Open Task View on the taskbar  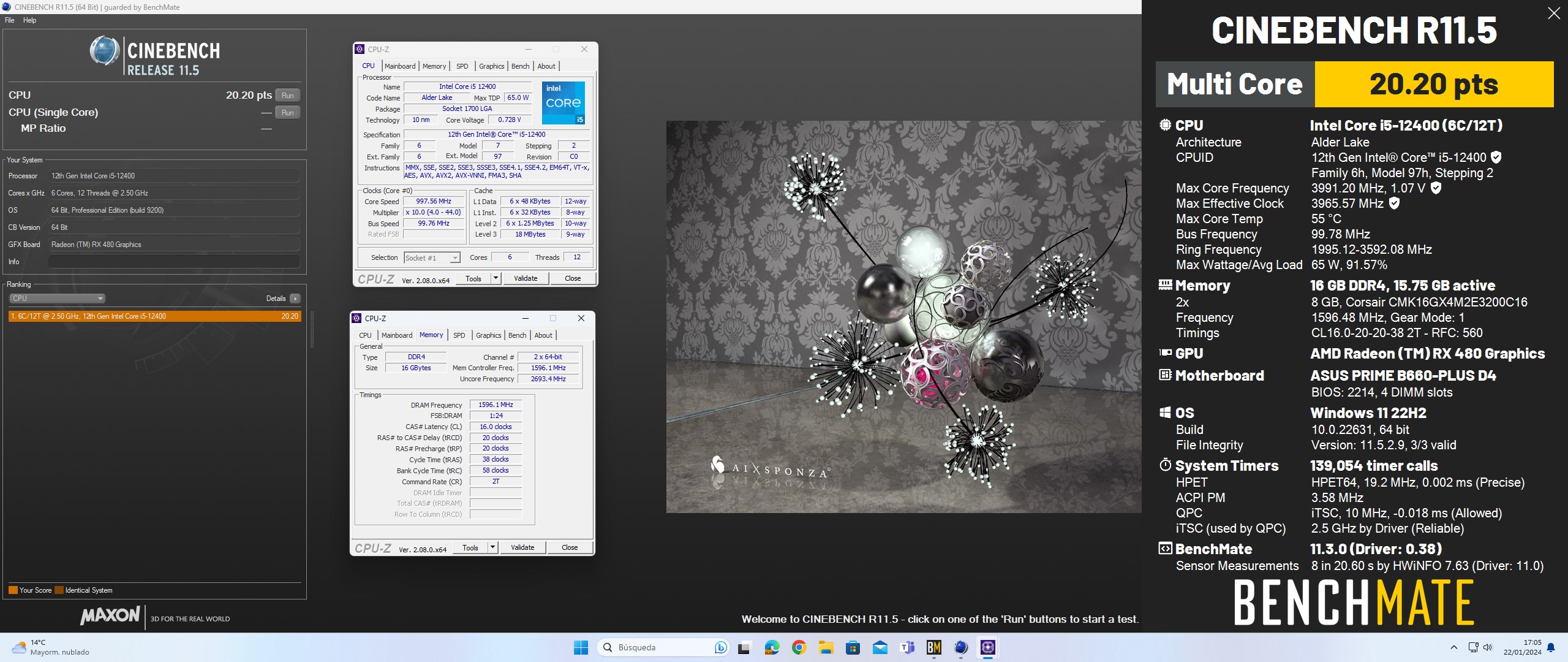coord(744,647)
